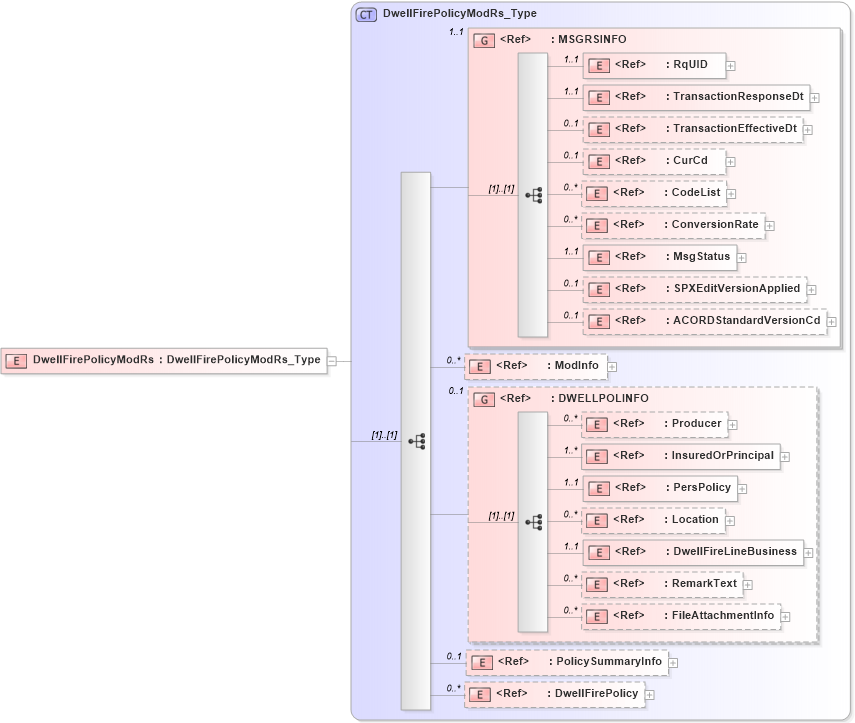Click the G group icon beside MSGRSINFO

click(x=484, y=39)
